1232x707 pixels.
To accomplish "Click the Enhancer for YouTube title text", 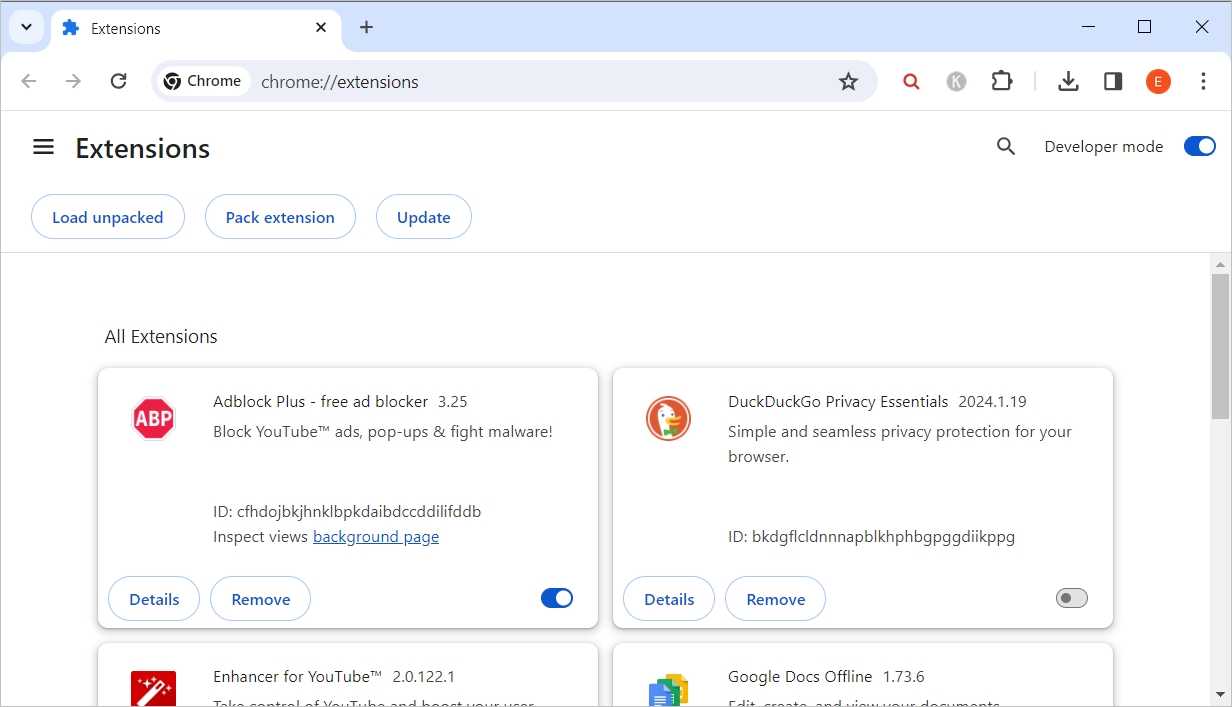I will (x=298, y=677).
